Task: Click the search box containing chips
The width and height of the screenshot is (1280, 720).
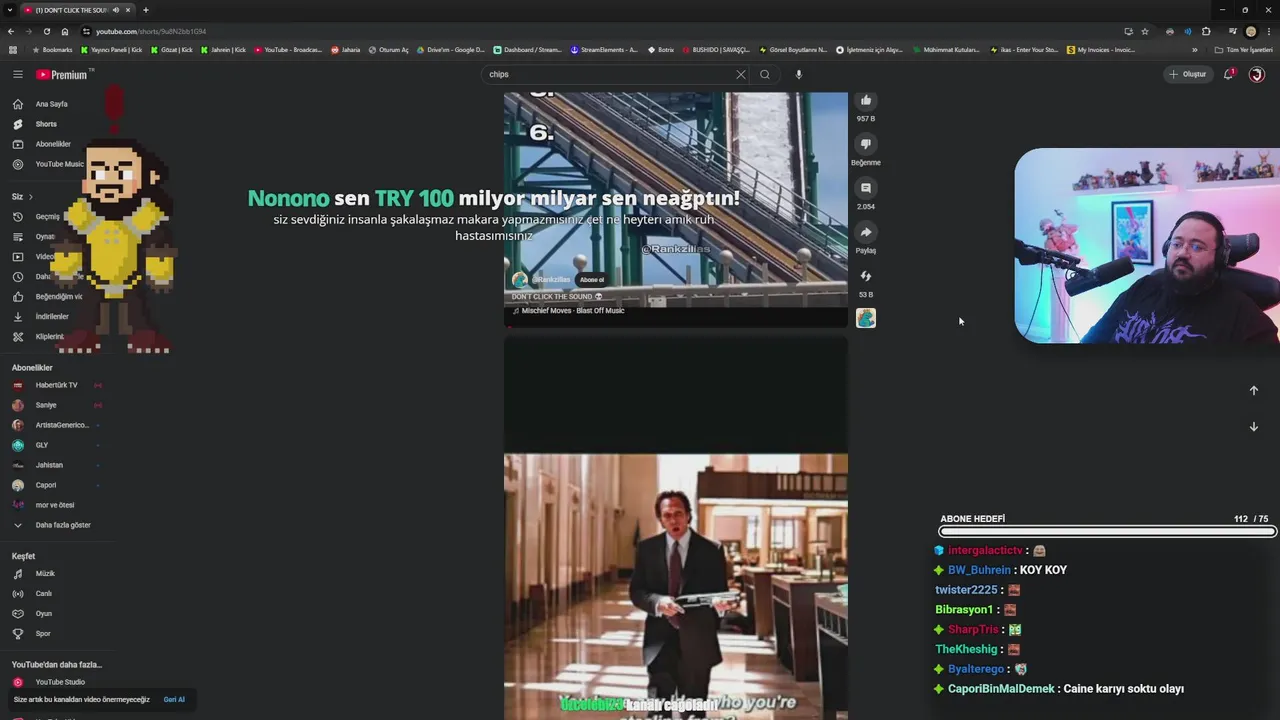Action: (x=608, y=74)
